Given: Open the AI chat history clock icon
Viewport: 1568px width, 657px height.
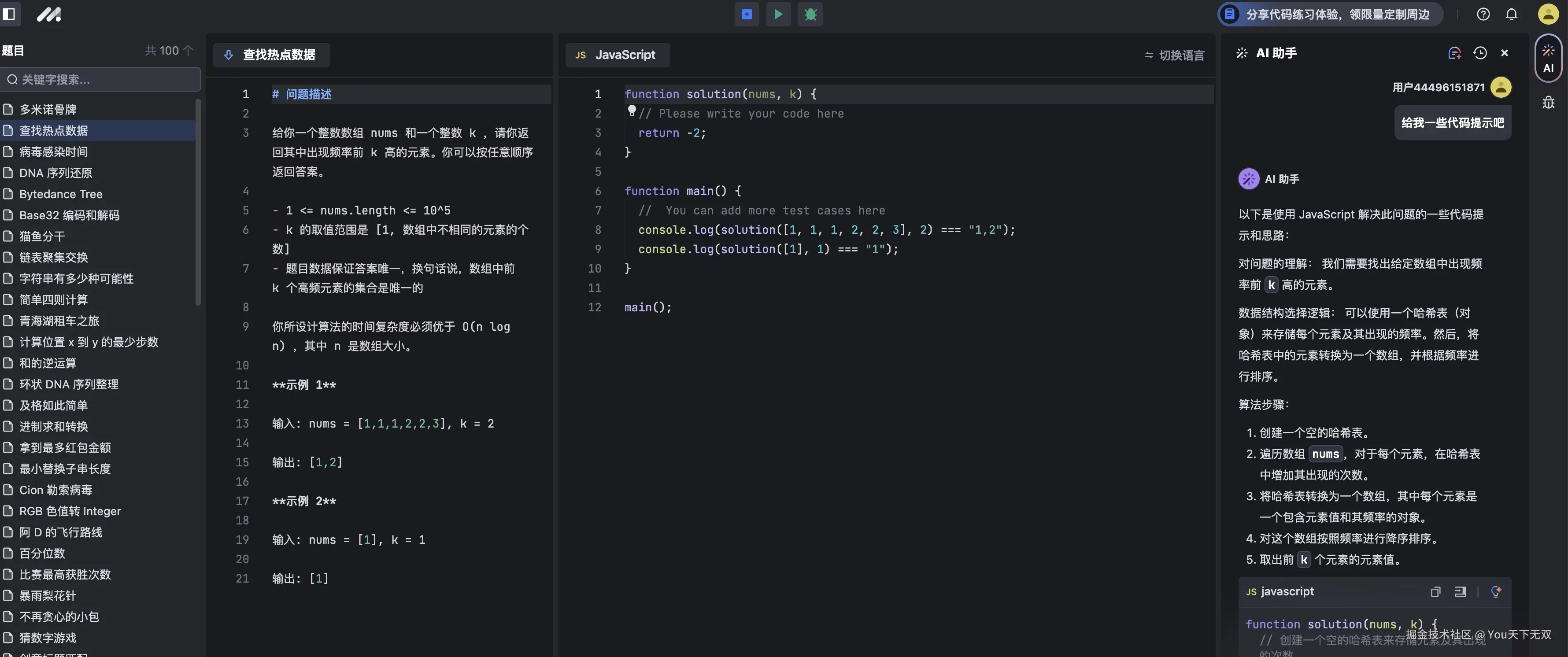Looking at the screenshot, I should point(1480,54).
